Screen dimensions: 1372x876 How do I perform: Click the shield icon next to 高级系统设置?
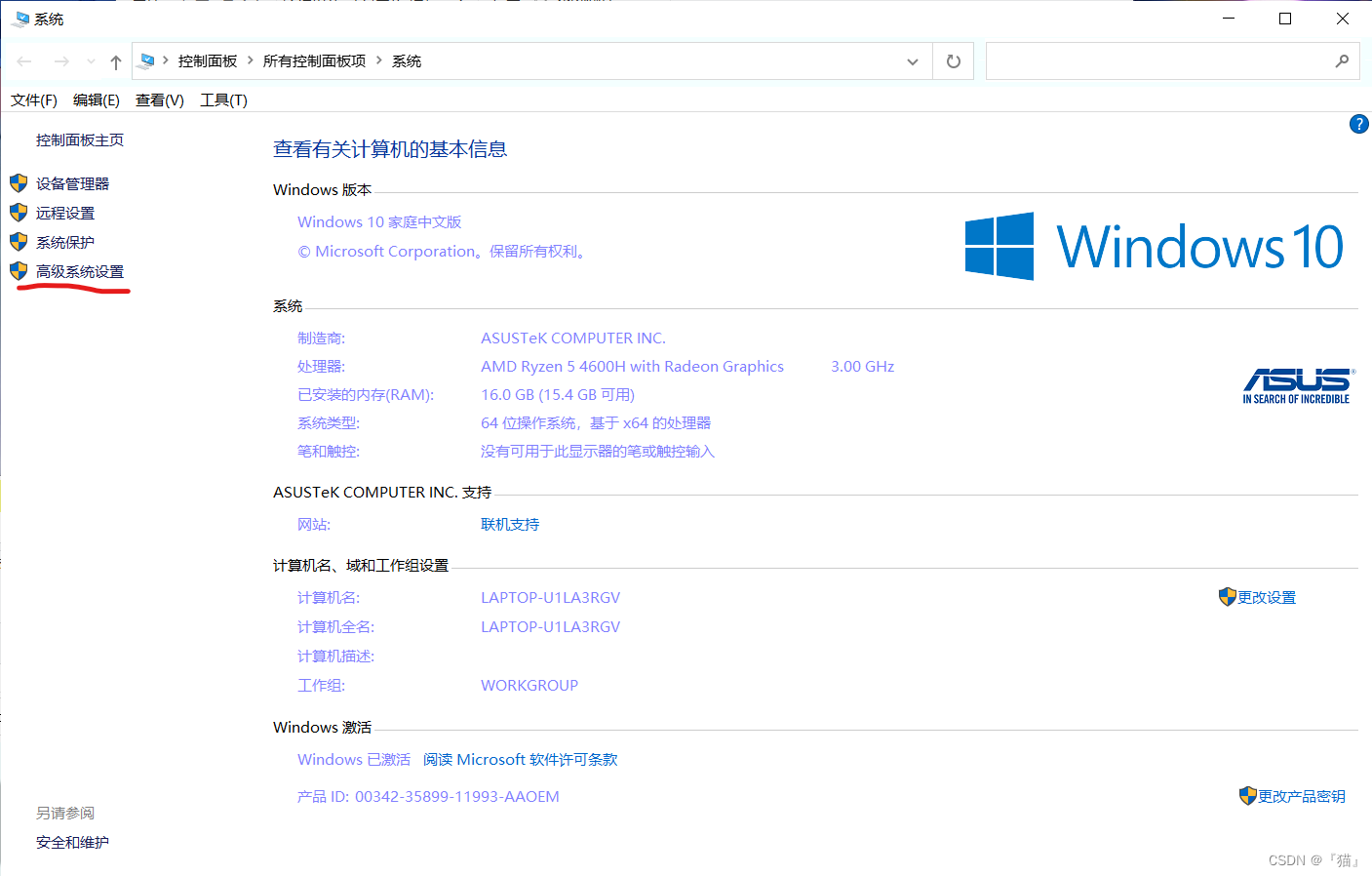19,271
